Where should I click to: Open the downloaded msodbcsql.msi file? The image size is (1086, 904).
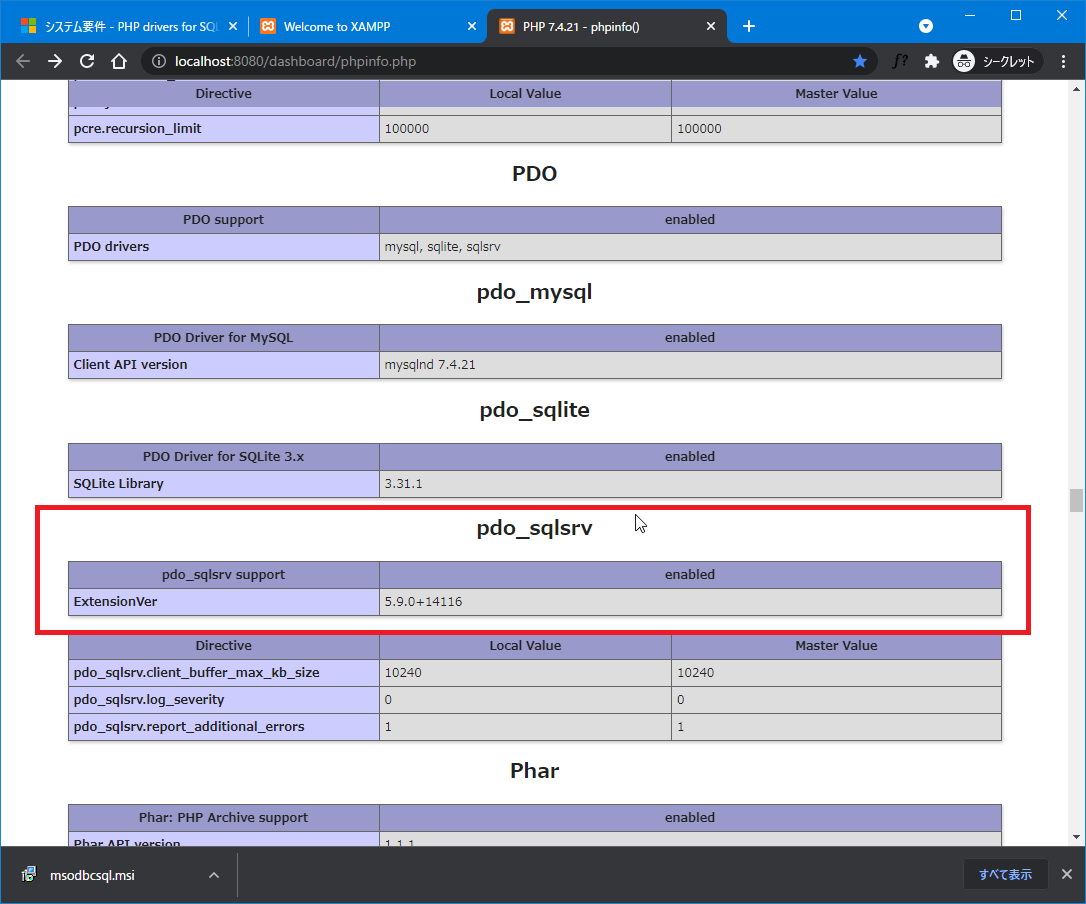92,875
